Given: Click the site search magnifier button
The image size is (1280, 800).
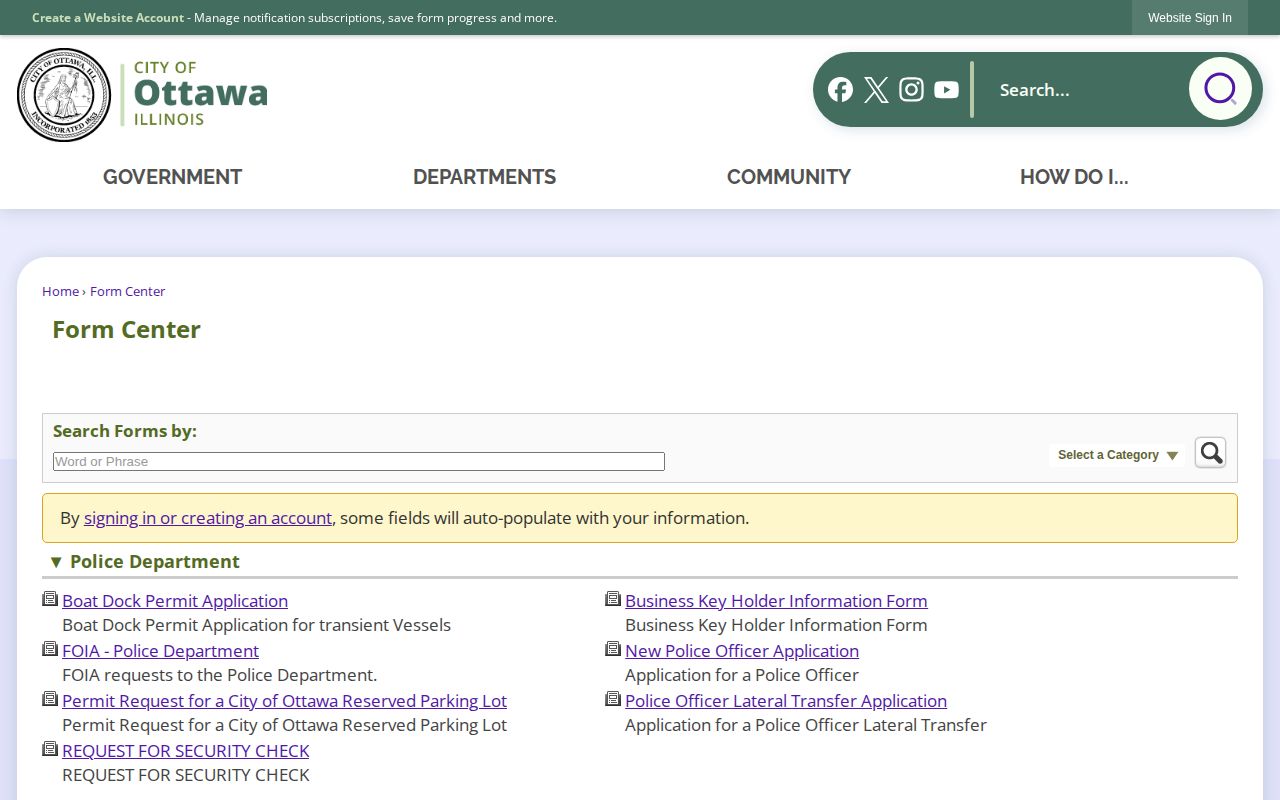Looking at the screenshot, I should 1220,89.
